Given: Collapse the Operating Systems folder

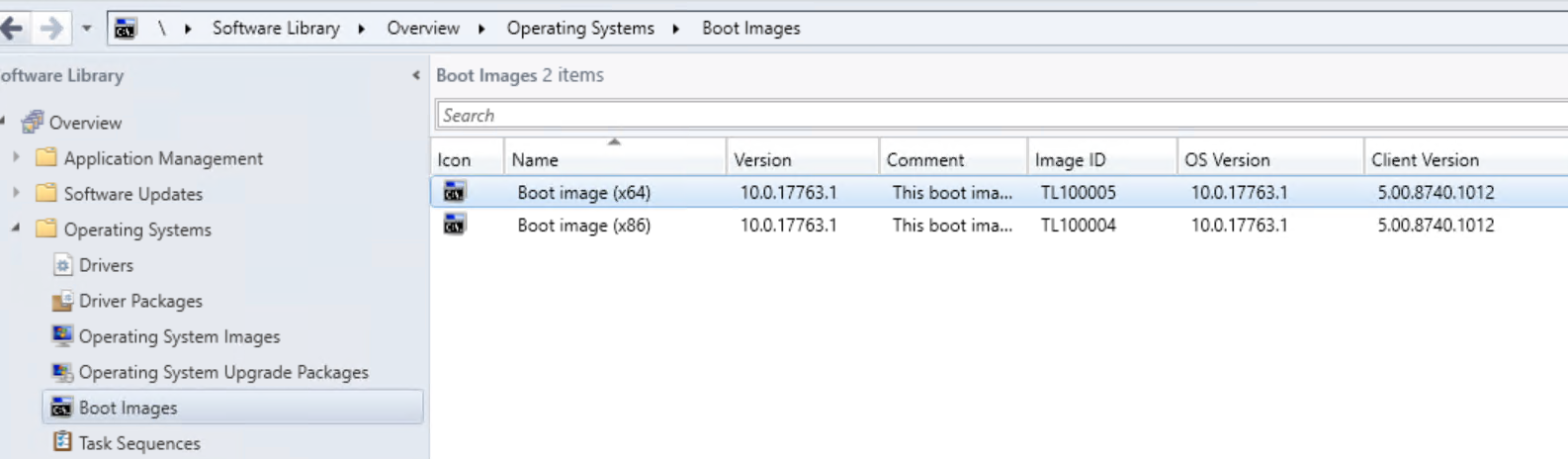Looking at the screenshot, I should pyautogui.click(x=16, y=229).
